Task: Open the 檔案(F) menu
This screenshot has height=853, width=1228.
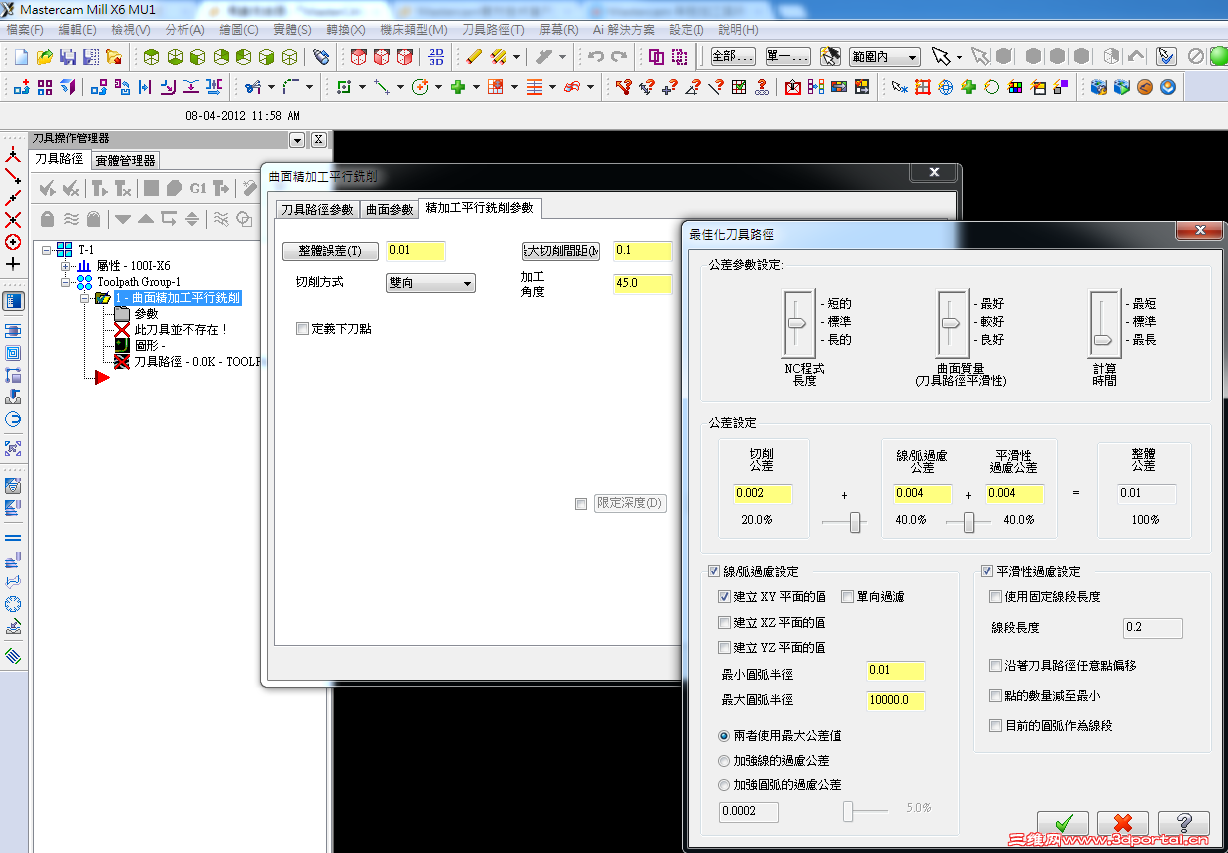Action: (25, 30)
